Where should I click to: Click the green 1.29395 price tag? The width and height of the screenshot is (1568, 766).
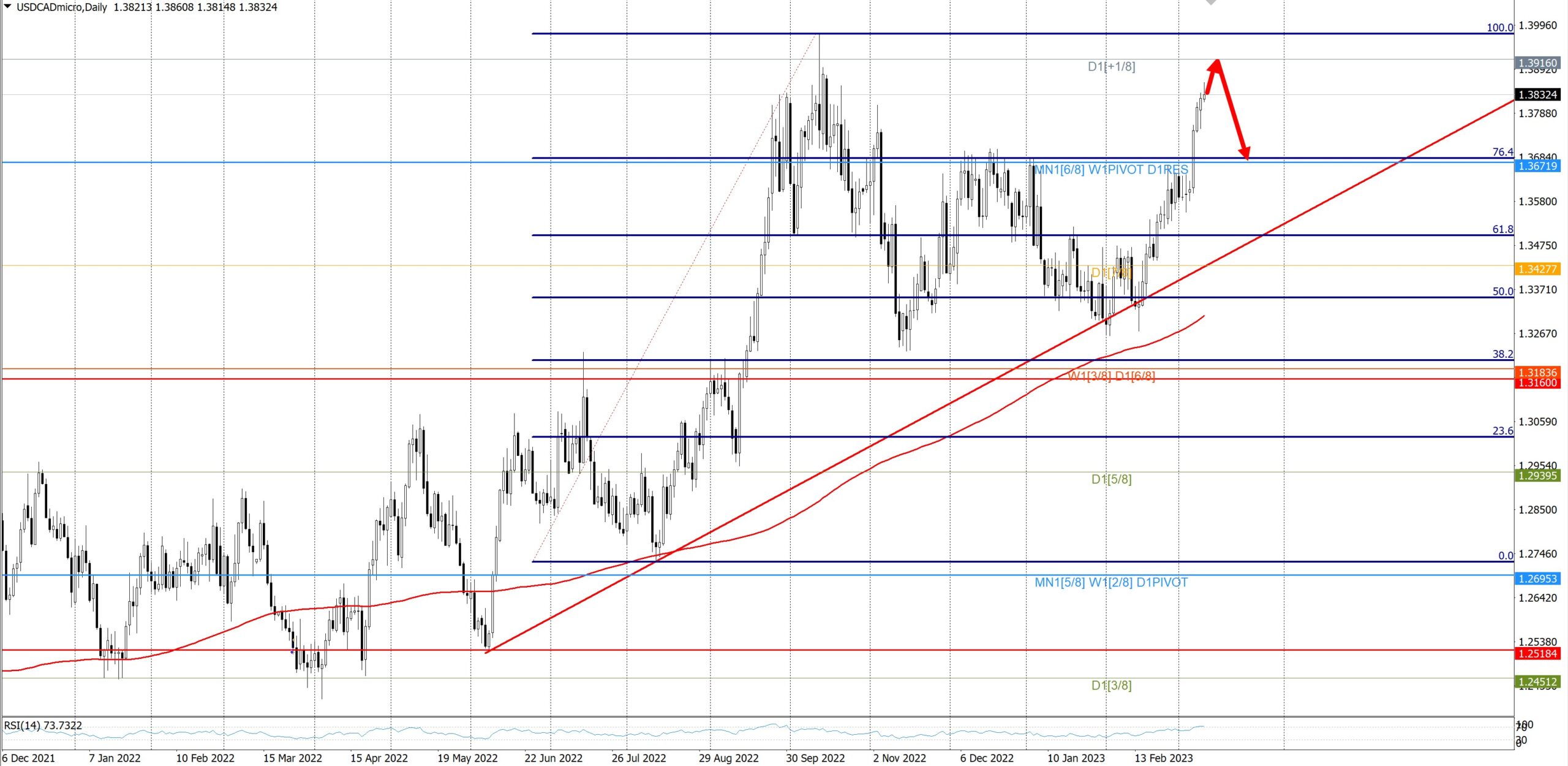click(1537, 476)
